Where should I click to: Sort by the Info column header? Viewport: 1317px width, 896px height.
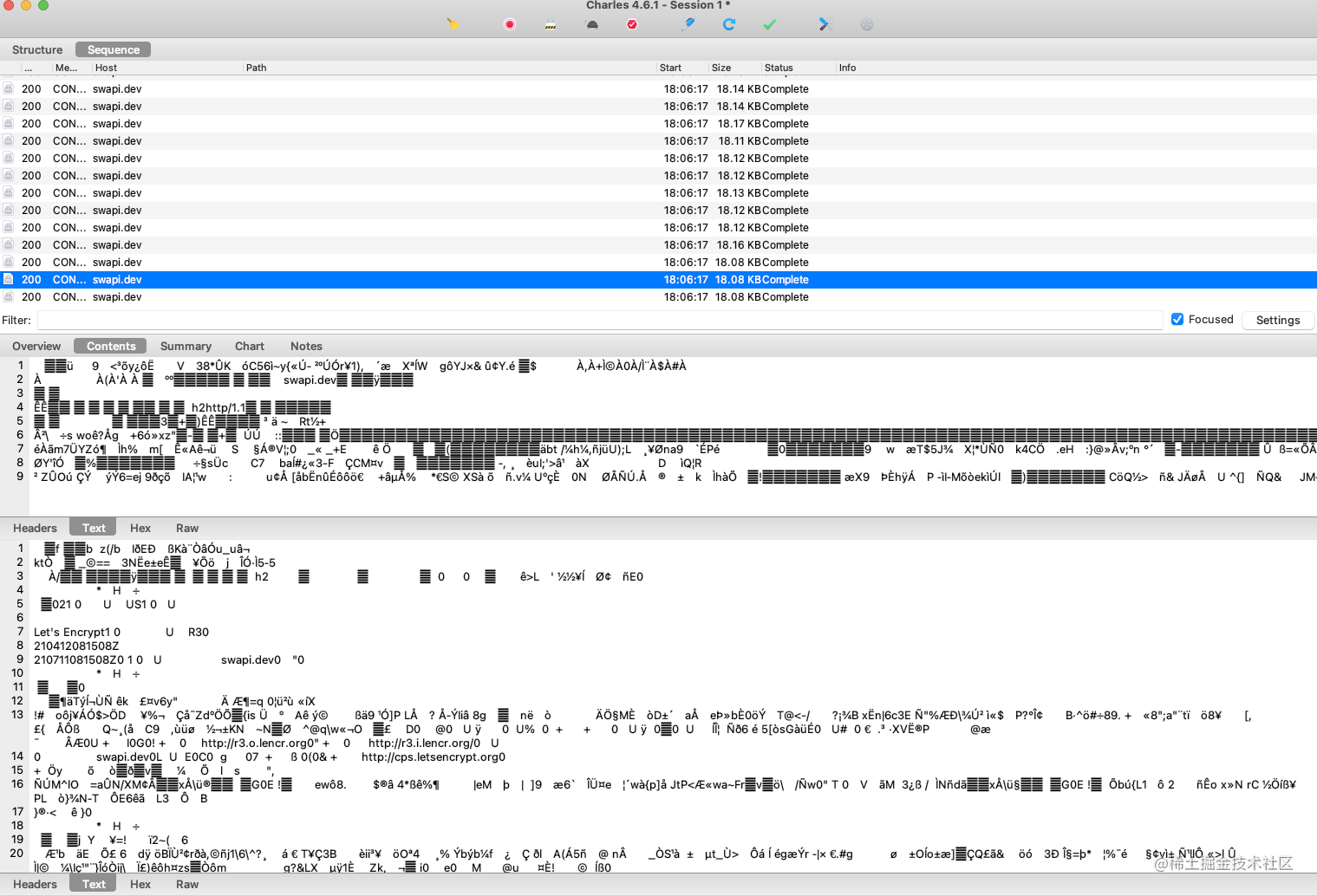point(1075,68)
